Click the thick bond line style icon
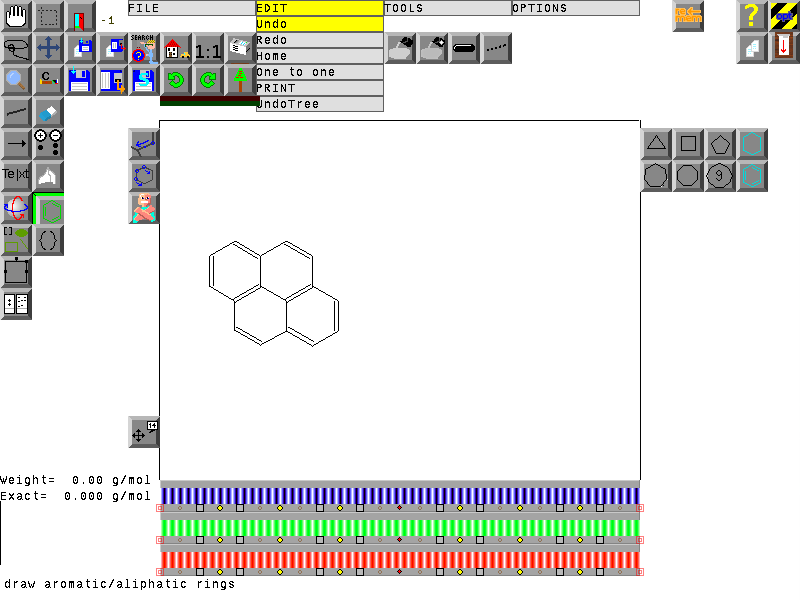 464,48
